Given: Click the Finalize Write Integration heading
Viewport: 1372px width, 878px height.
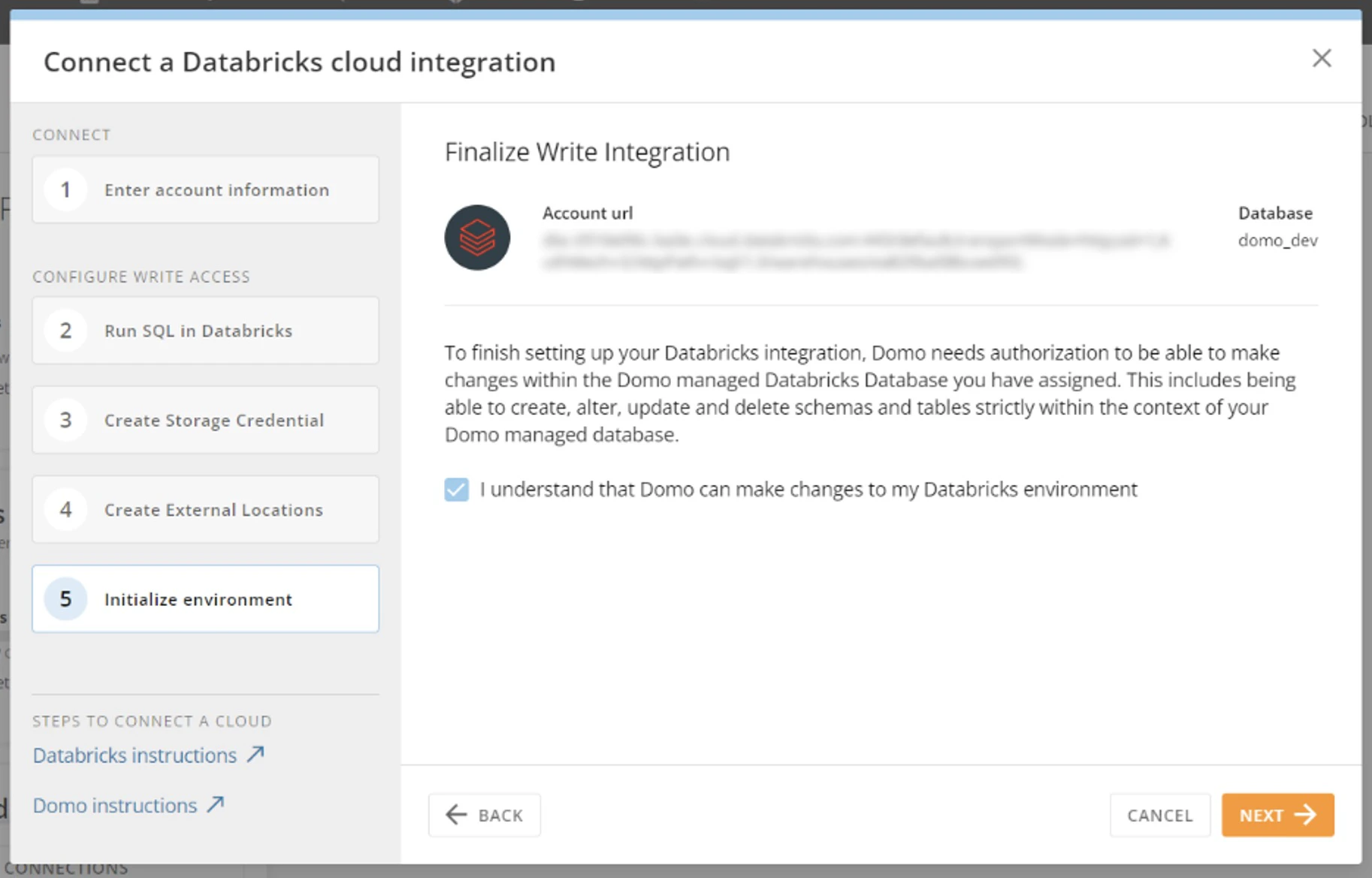Looking at the screenshot, I should [587, 152].
